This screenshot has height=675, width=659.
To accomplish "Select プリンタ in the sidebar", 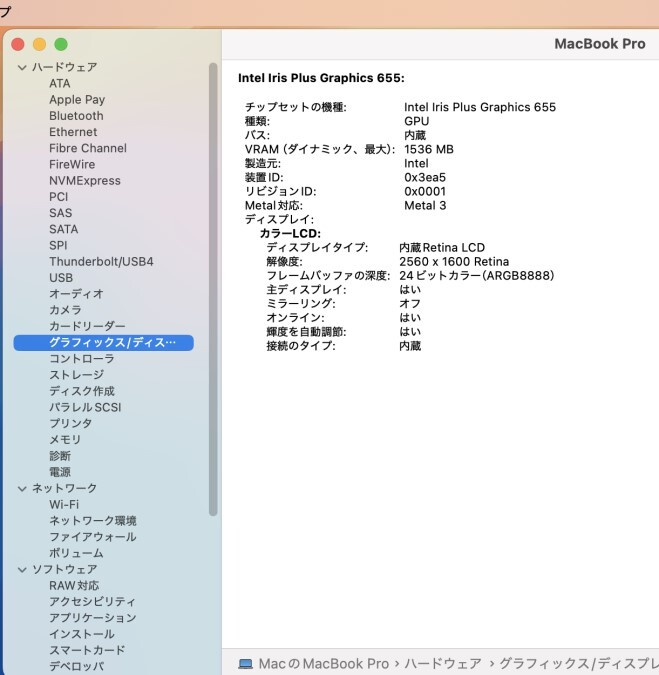I will coord(71,424).
